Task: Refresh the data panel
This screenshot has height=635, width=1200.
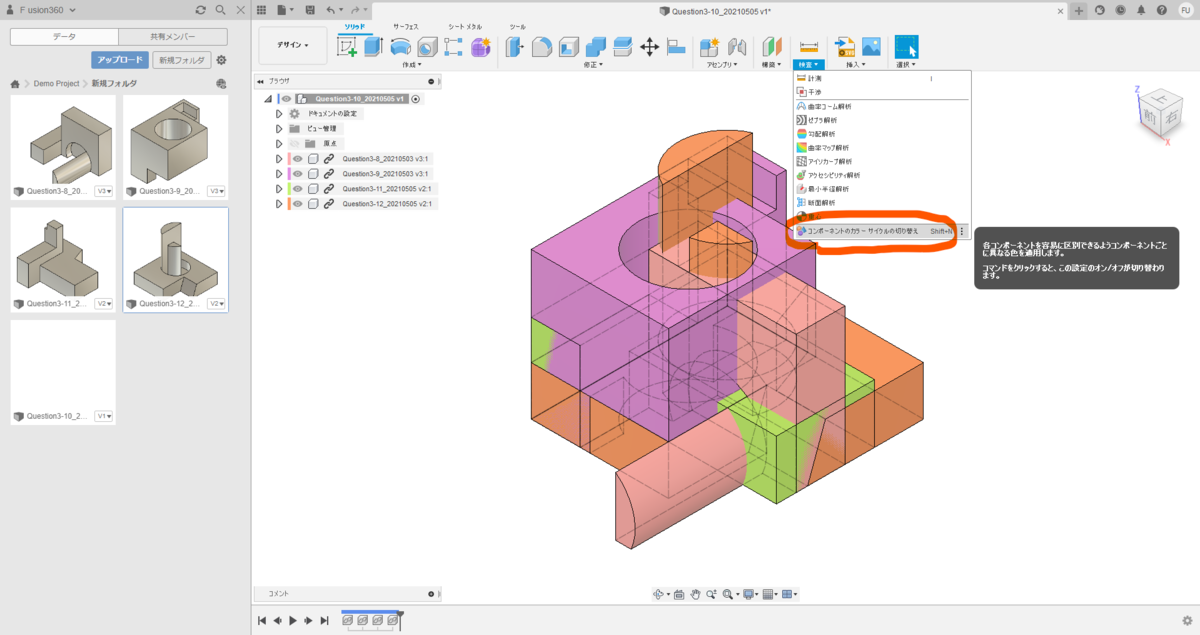Action: click(201, 9)
